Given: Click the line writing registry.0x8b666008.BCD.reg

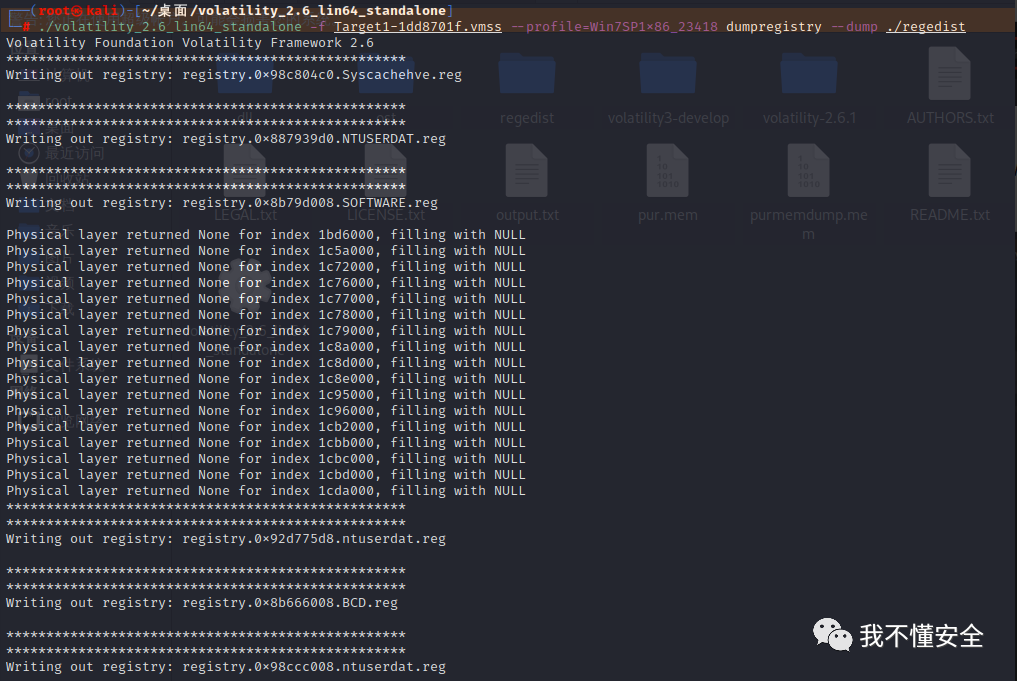Looking at the screenshot, I should [202, 603].
